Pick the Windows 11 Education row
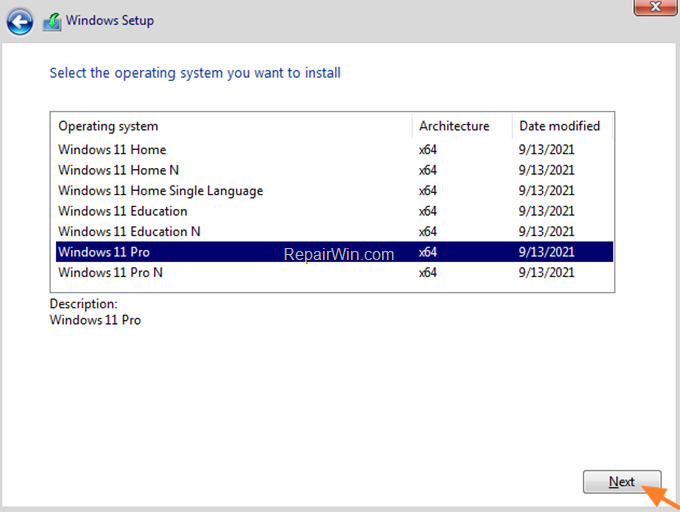The image size is (680, 512). (x=334, y=211)
